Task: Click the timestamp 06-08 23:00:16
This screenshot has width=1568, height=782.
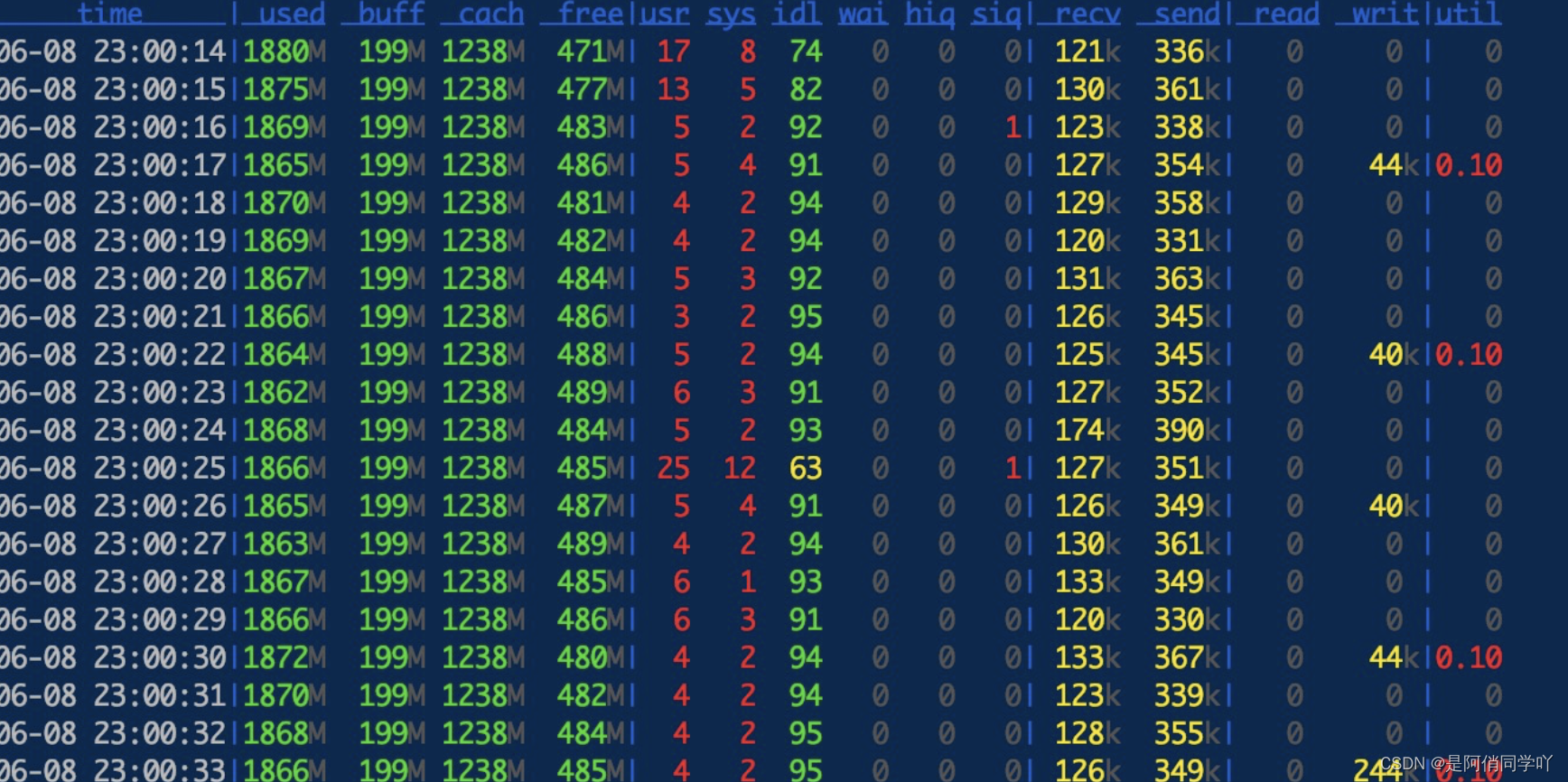Action: [113, 127]
